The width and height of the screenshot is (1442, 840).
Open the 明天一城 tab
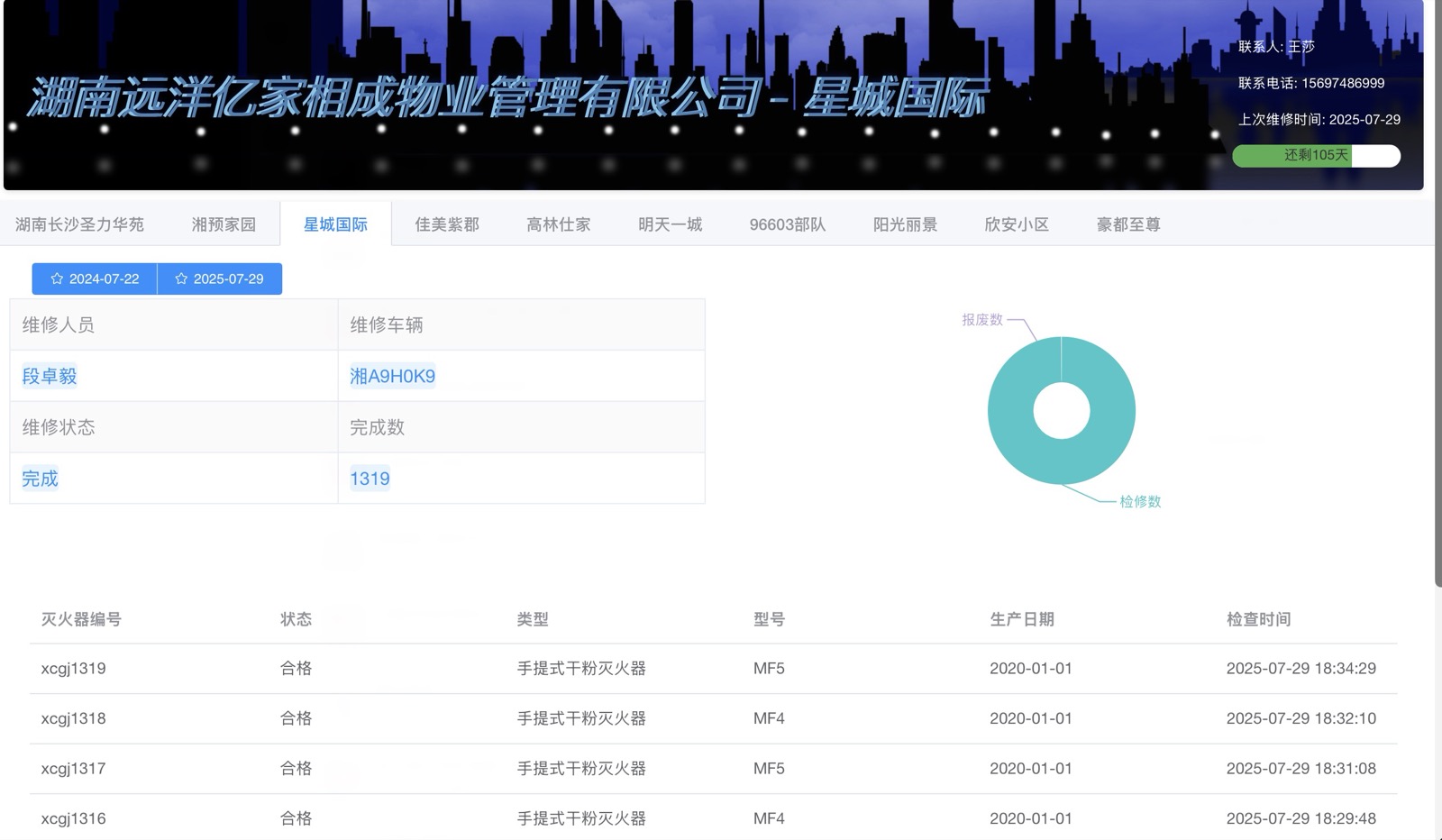[671, 224]
